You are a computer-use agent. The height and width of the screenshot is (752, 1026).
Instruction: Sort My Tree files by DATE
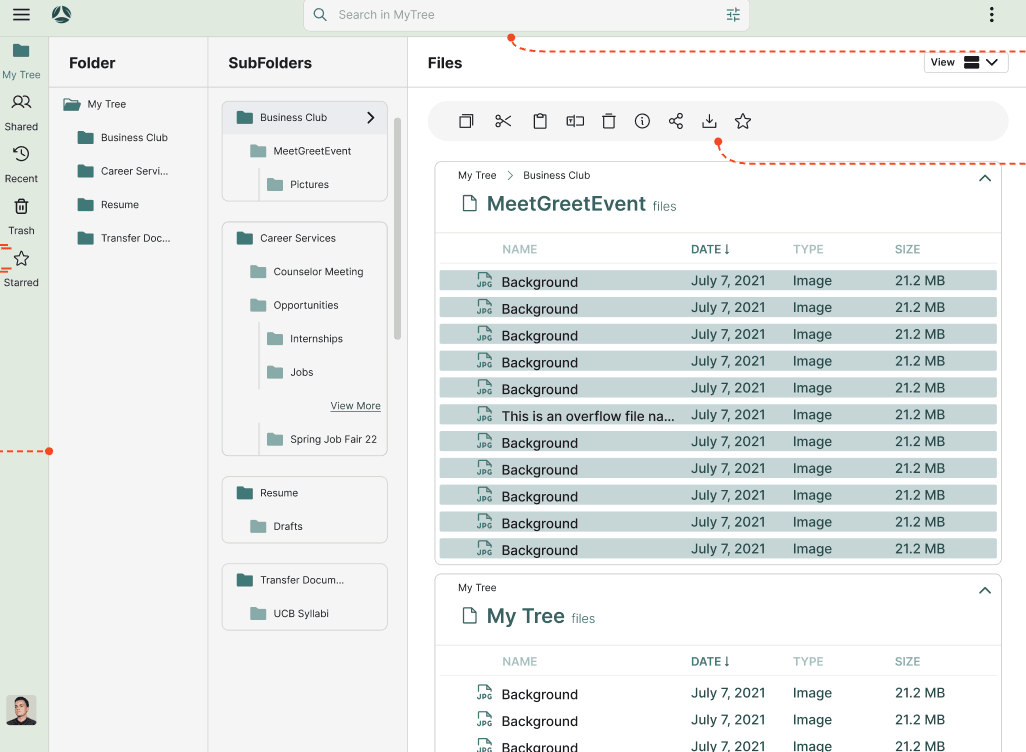pos(710,662)
